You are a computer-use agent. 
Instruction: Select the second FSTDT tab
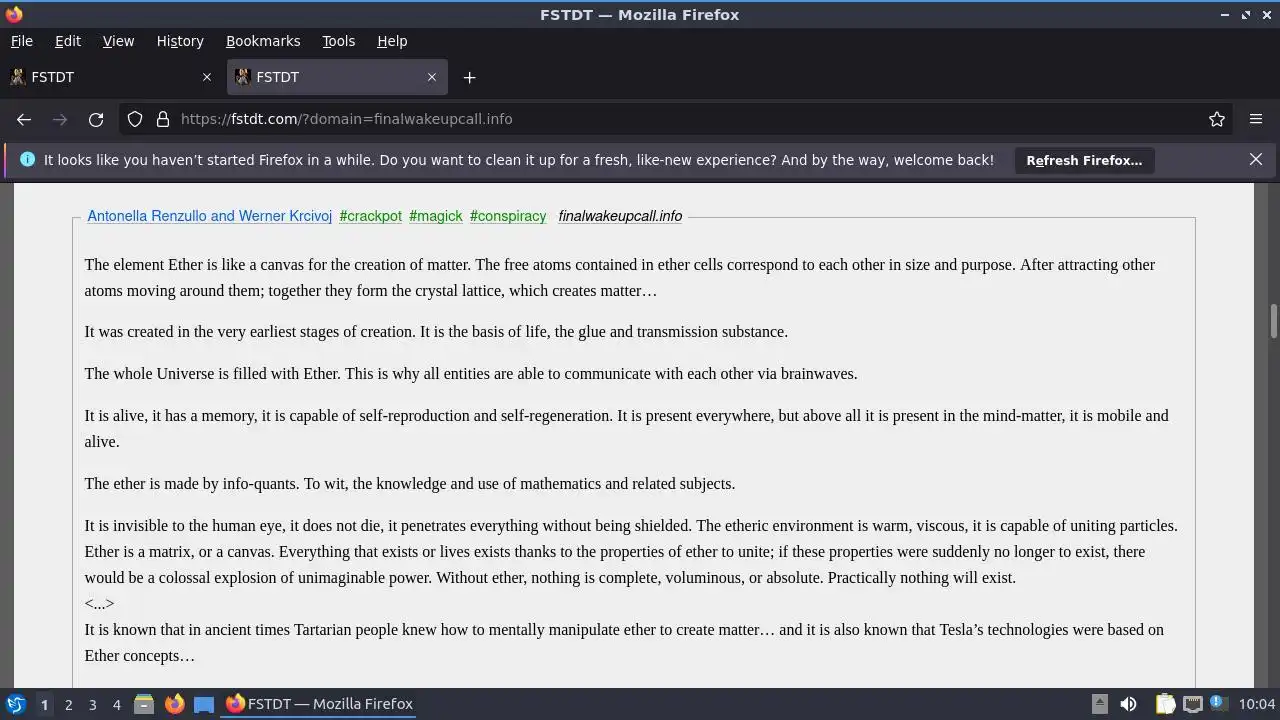point(335,77)
